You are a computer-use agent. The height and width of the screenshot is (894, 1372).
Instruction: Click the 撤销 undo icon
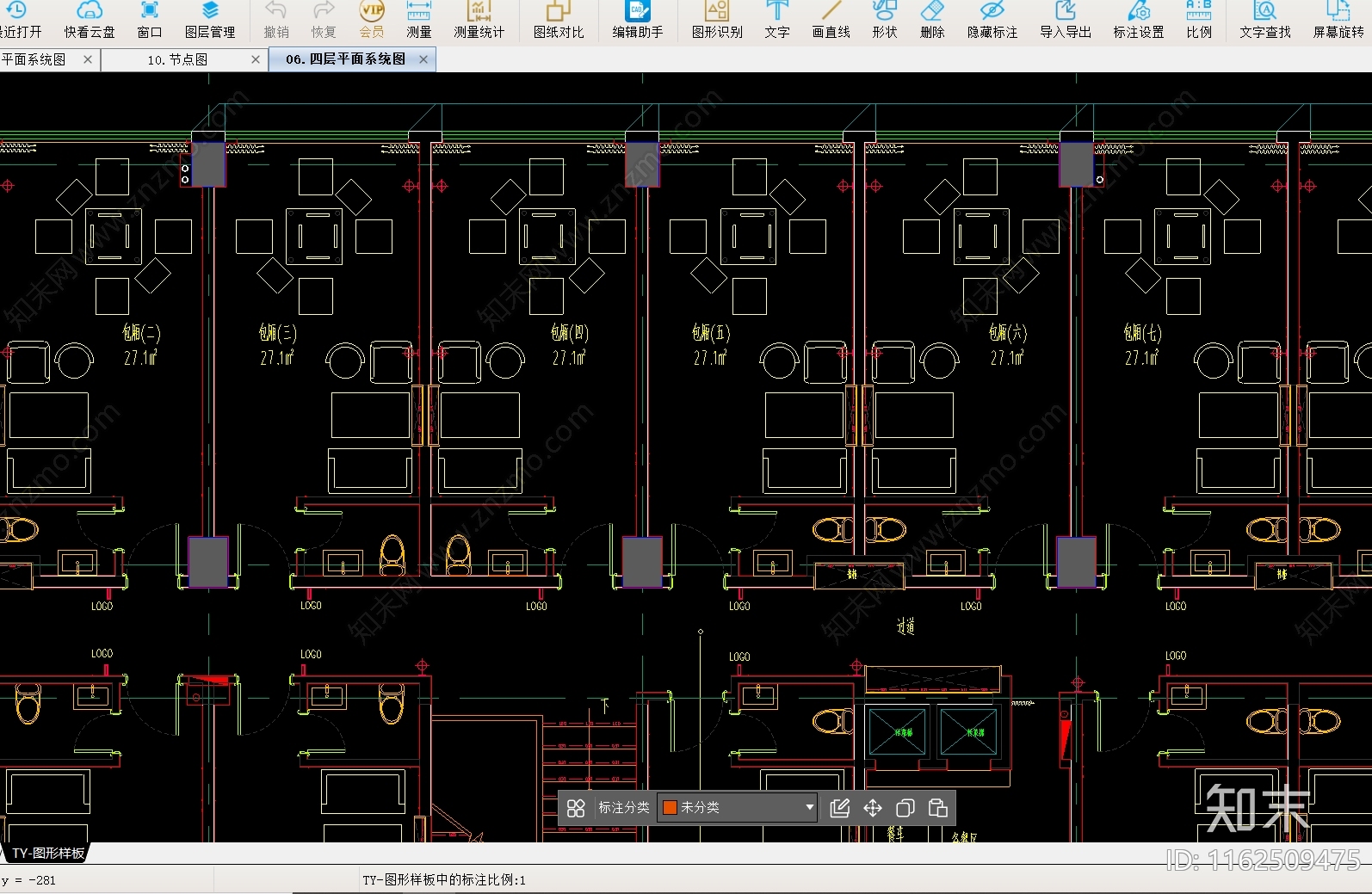point(276,21)
